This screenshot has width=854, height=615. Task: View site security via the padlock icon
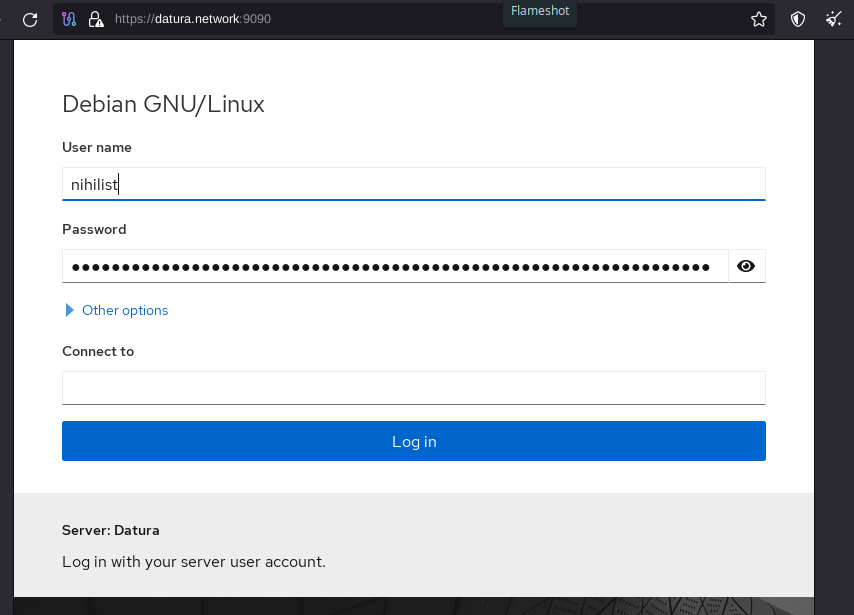[96, 19]
